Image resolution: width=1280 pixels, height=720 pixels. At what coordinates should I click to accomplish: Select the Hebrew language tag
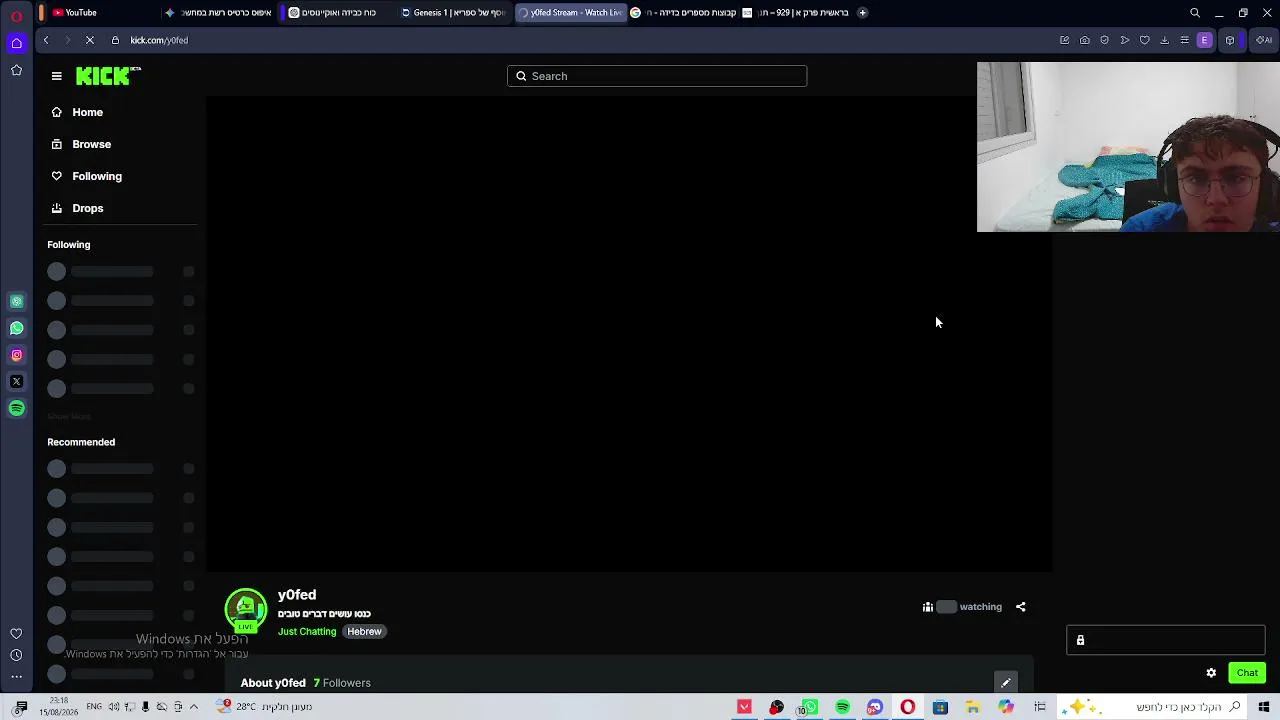[x=364, y=632]
